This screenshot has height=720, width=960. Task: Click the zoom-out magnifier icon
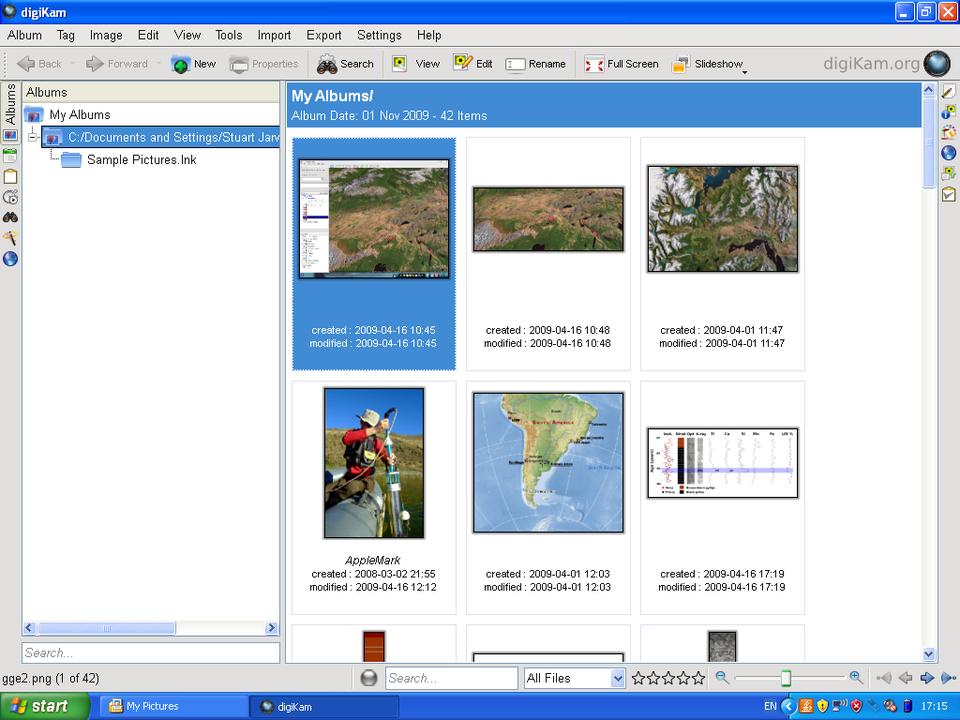point(722,678)
